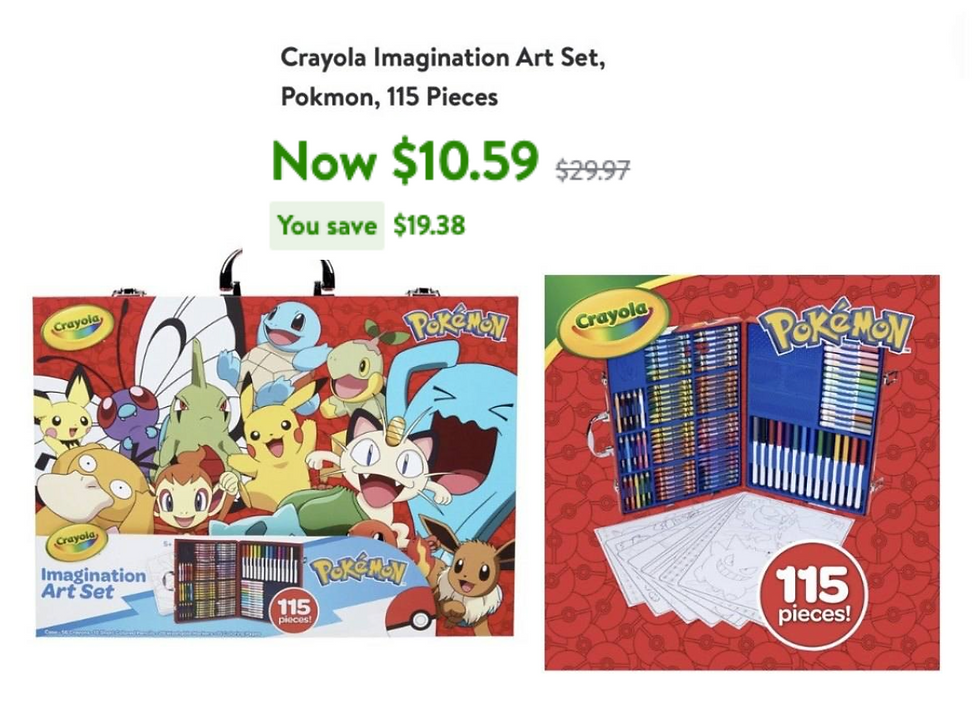The height and width of the screenshot is (702, 980).
Task: Click Eevee at the box bottom corner
Action: click(469, 576)
